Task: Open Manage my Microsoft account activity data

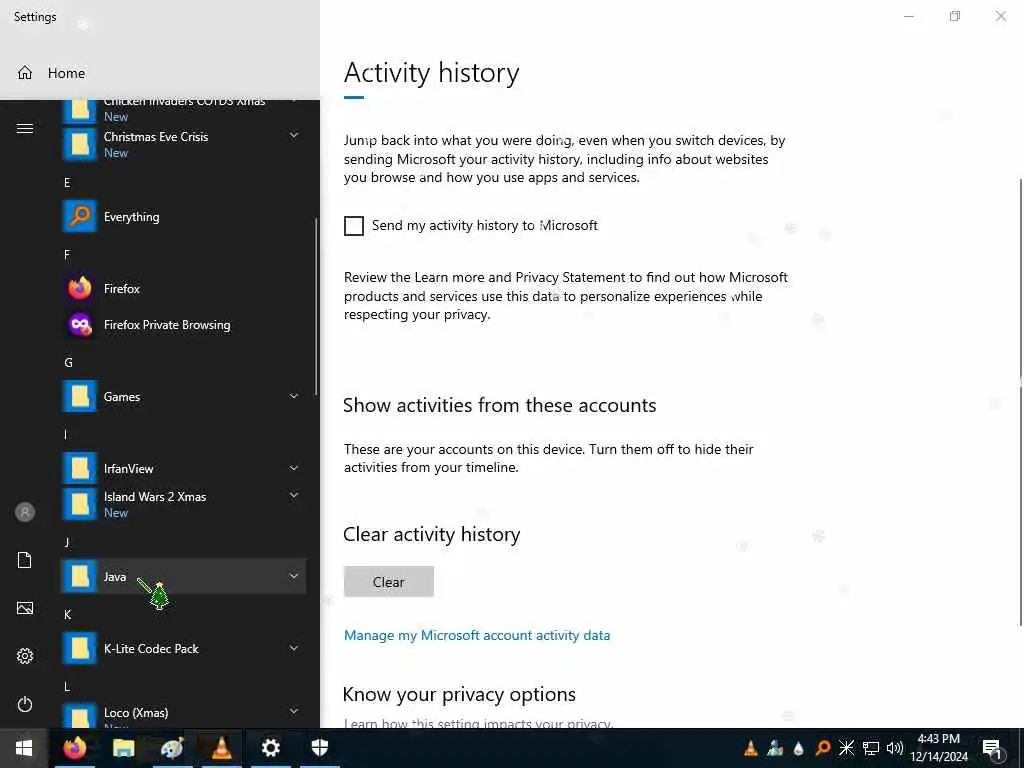Action: point(477,635)
